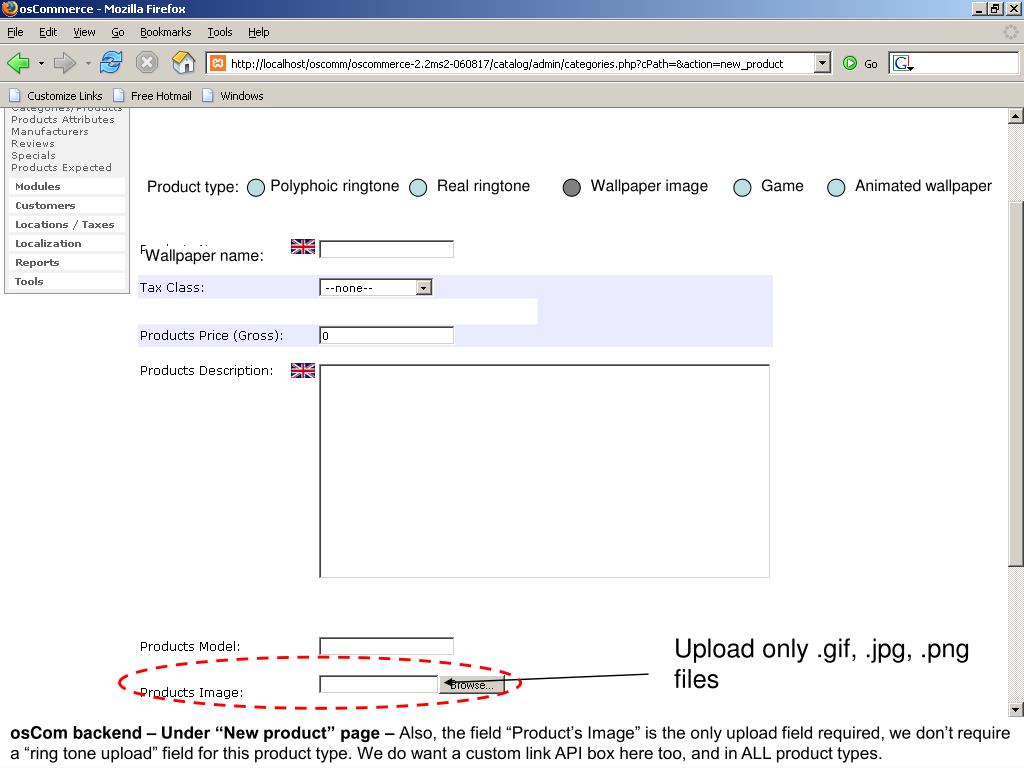Expand the Locations / Taxes sidebar section
The width and height of the screenshot is (1024, 768).
click(65, 224)
